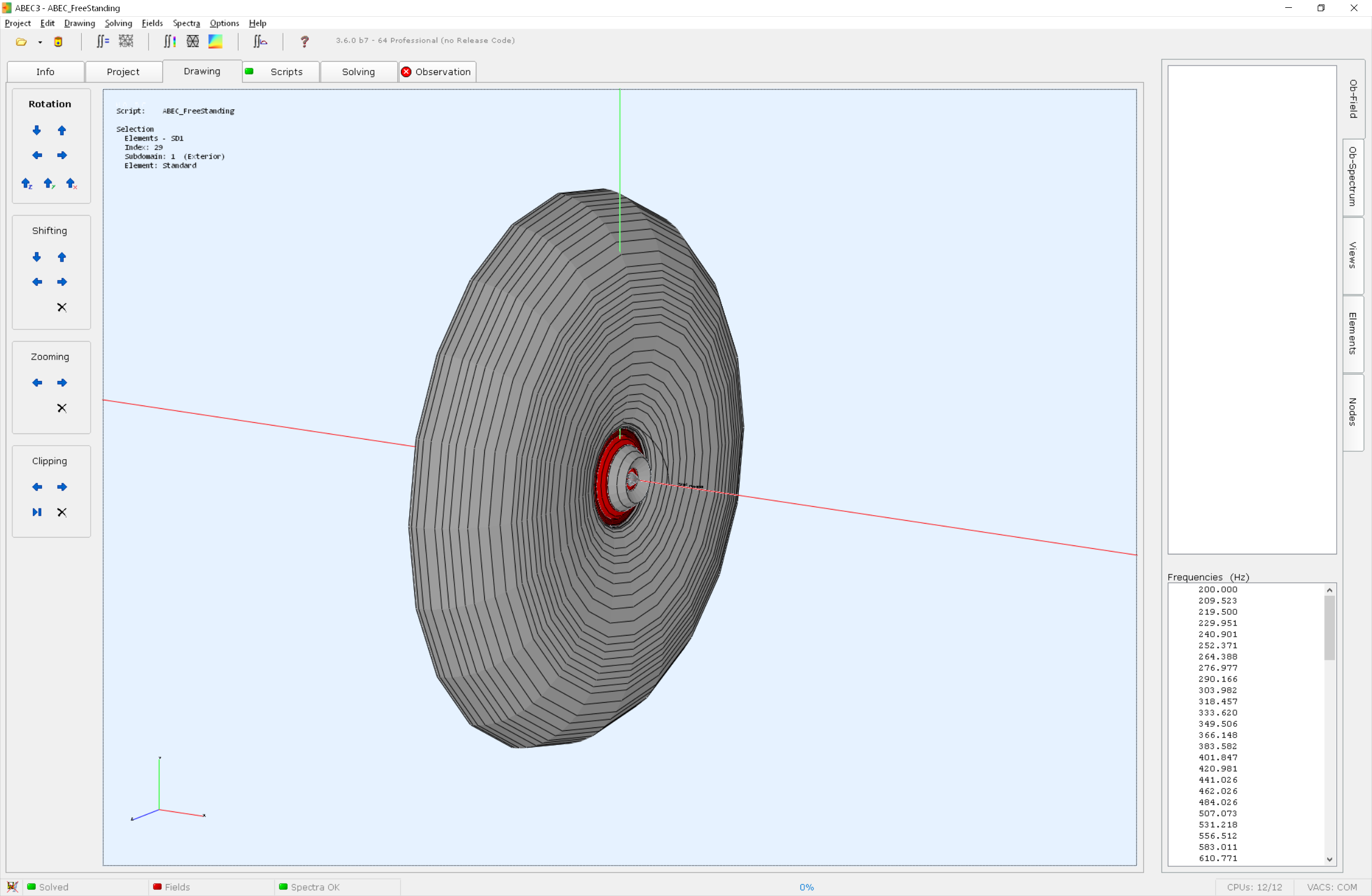Switch to the Scripts tab
Viewport: 1372px width, 896px height.
point(286,72)
